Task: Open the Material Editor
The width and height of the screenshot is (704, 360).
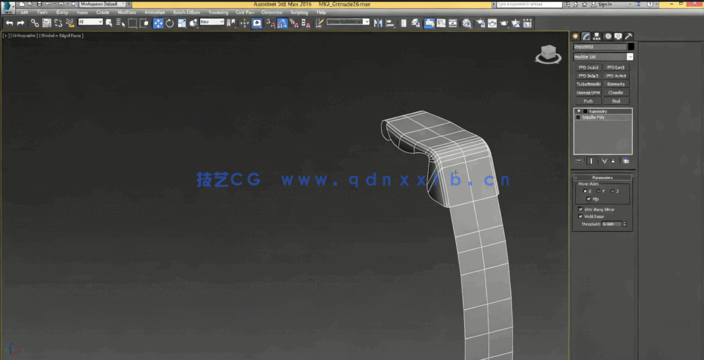Action: [467, 23]
